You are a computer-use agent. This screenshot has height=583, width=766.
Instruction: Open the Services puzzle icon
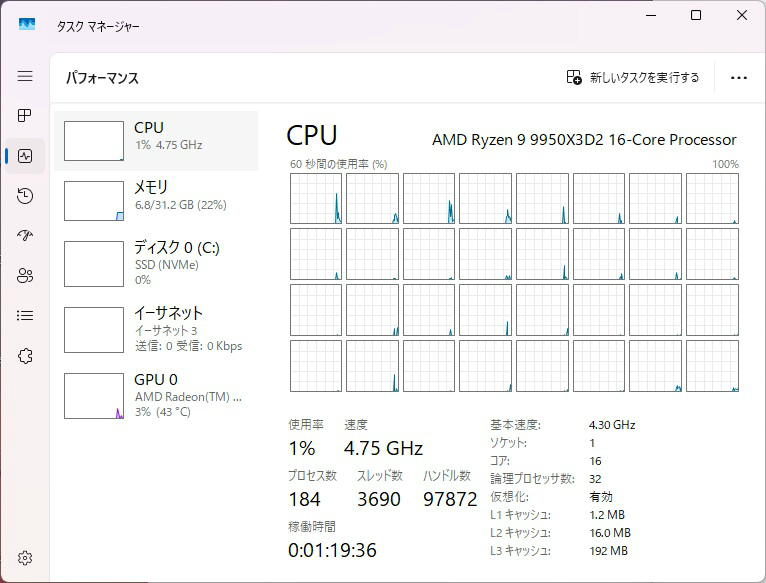click(25, 356)
